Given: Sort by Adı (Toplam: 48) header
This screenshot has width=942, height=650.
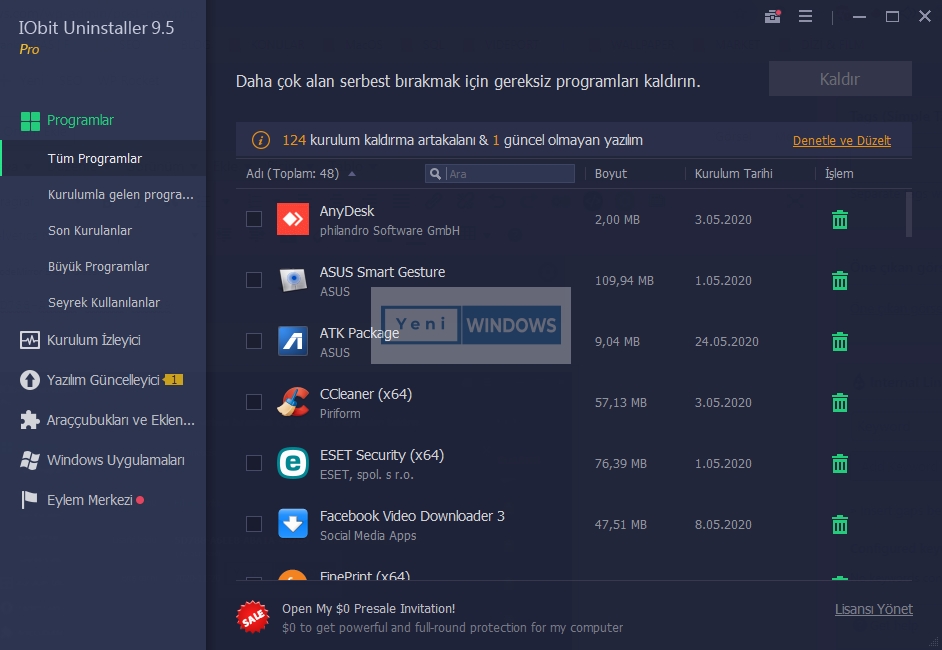Looking at the screenshot, I should [x=293, y=174].
